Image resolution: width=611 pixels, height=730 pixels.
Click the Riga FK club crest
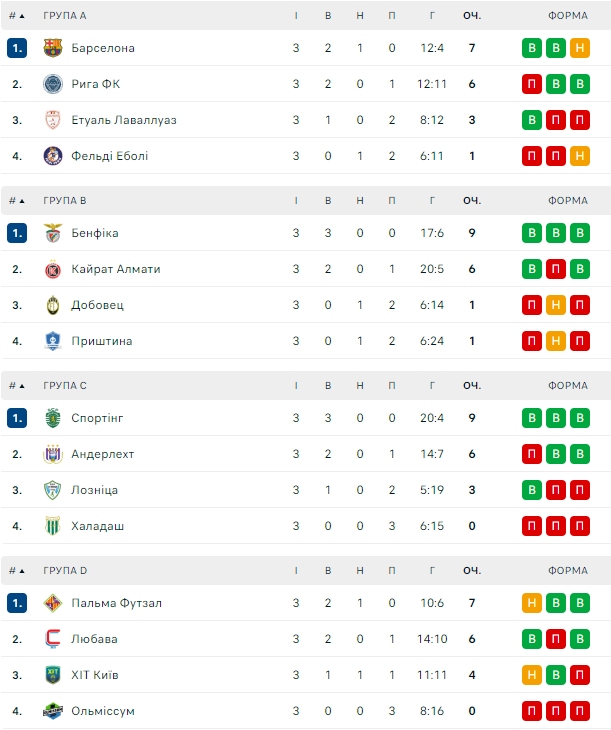[53, 84]
